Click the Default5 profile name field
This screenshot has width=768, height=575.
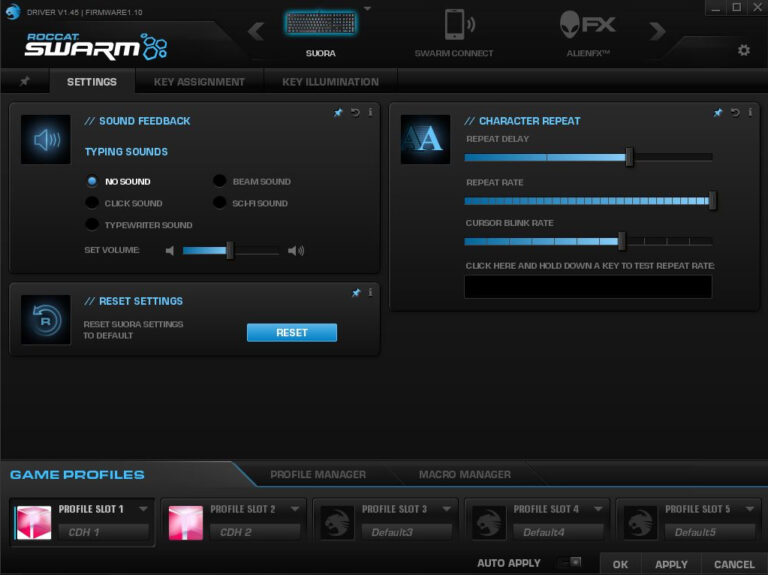point(710,532)
